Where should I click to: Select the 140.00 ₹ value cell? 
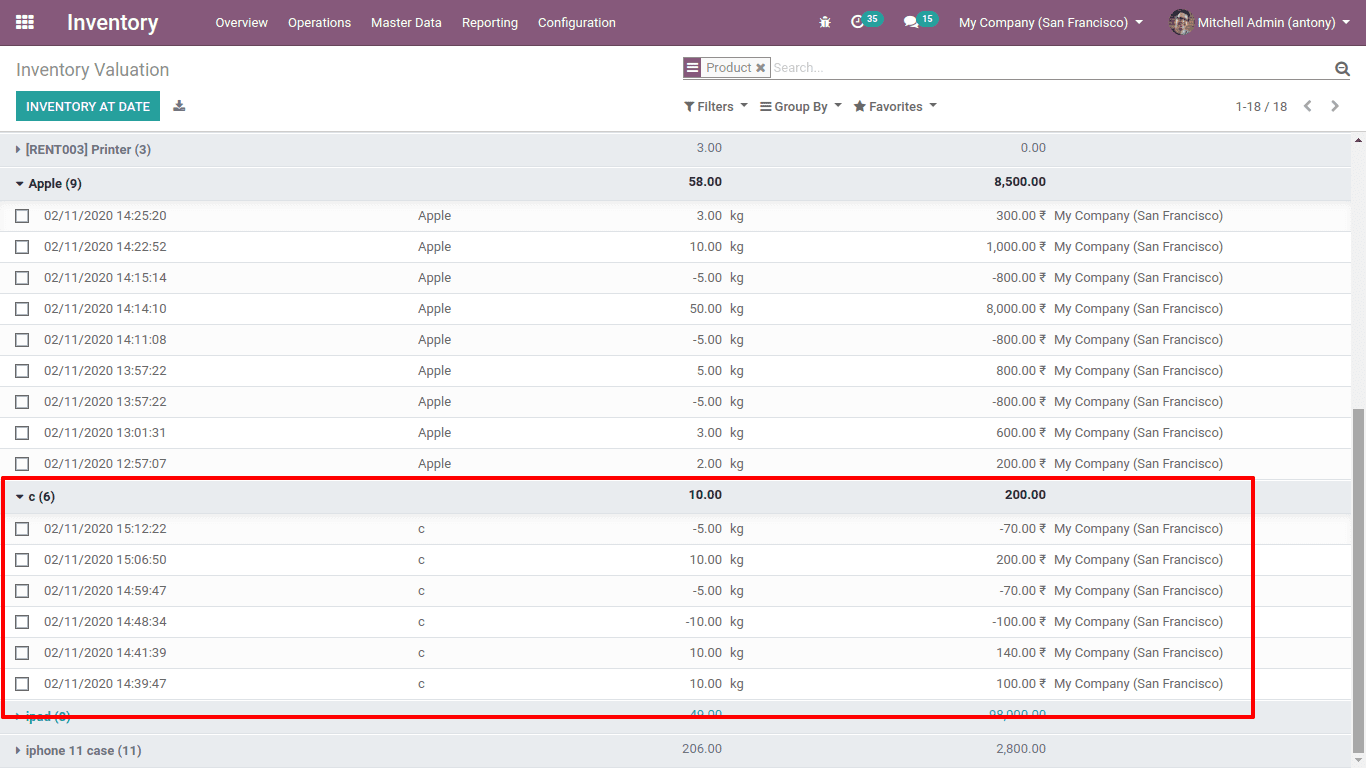(x=1021, y=653)
